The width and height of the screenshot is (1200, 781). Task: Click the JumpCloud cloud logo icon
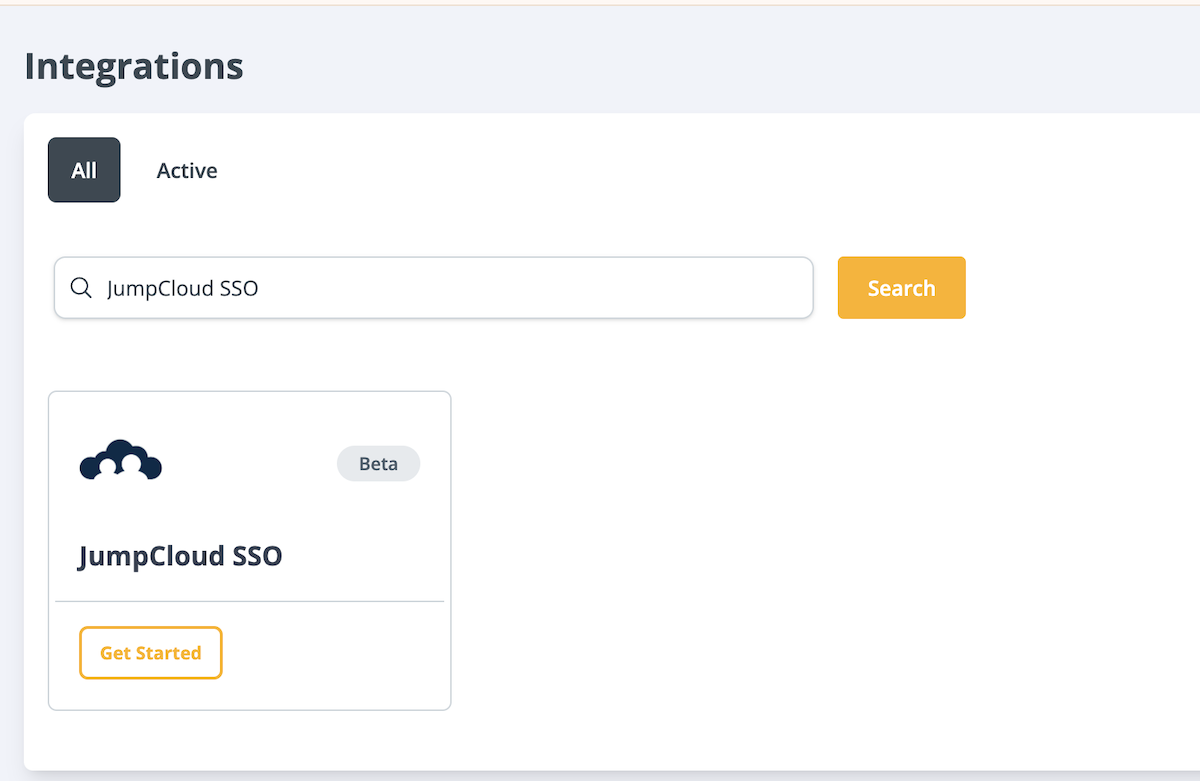[121, 461]
